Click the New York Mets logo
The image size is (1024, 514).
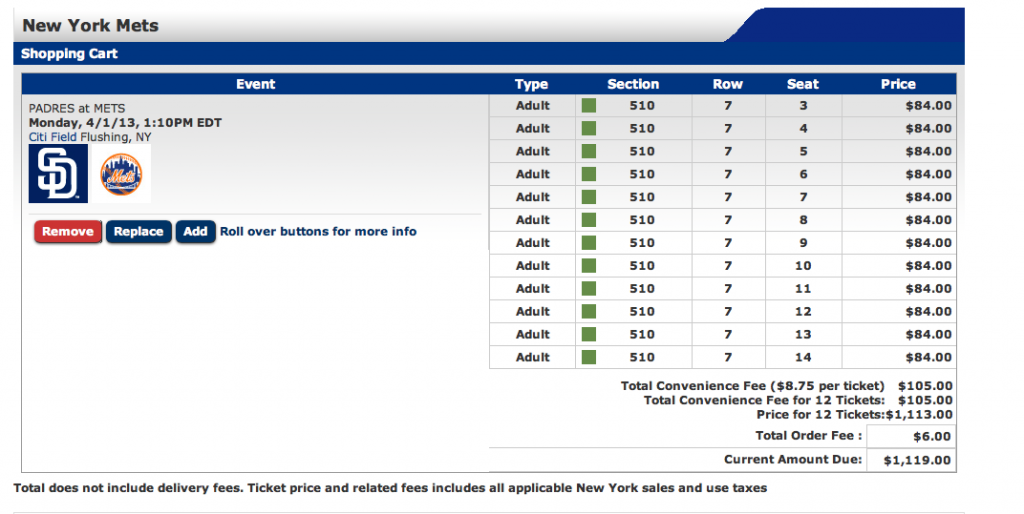(121, 174)
